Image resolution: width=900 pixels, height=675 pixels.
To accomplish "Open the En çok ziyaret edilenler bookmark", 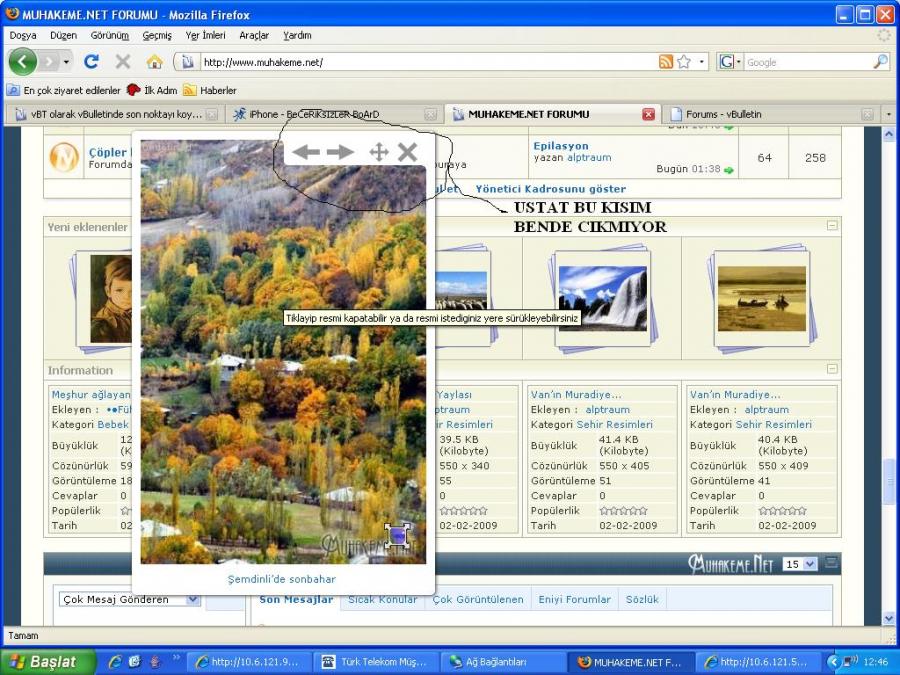I will coord(64,90).
